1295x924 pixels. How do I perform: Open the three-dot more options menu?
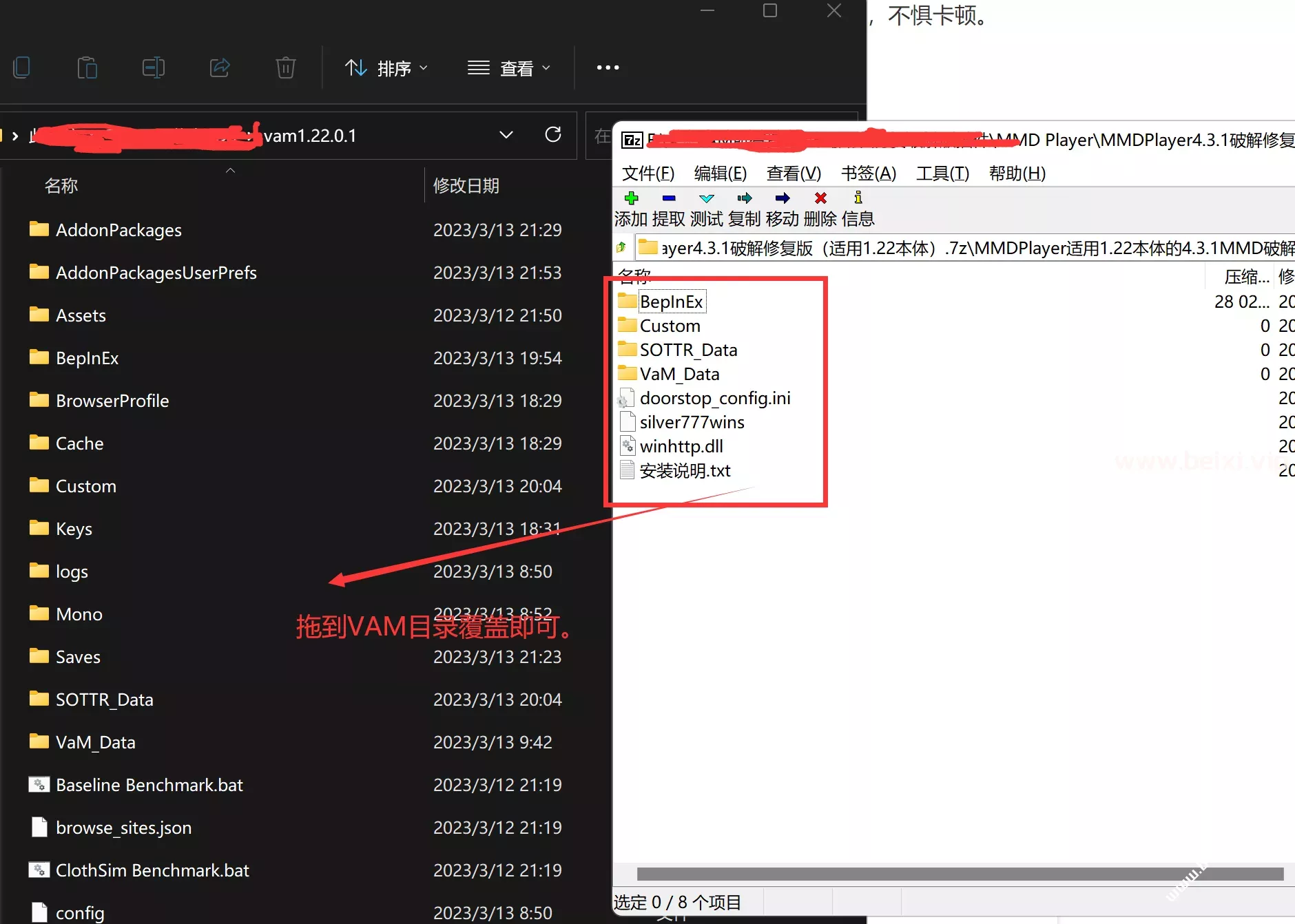point(608,67)
